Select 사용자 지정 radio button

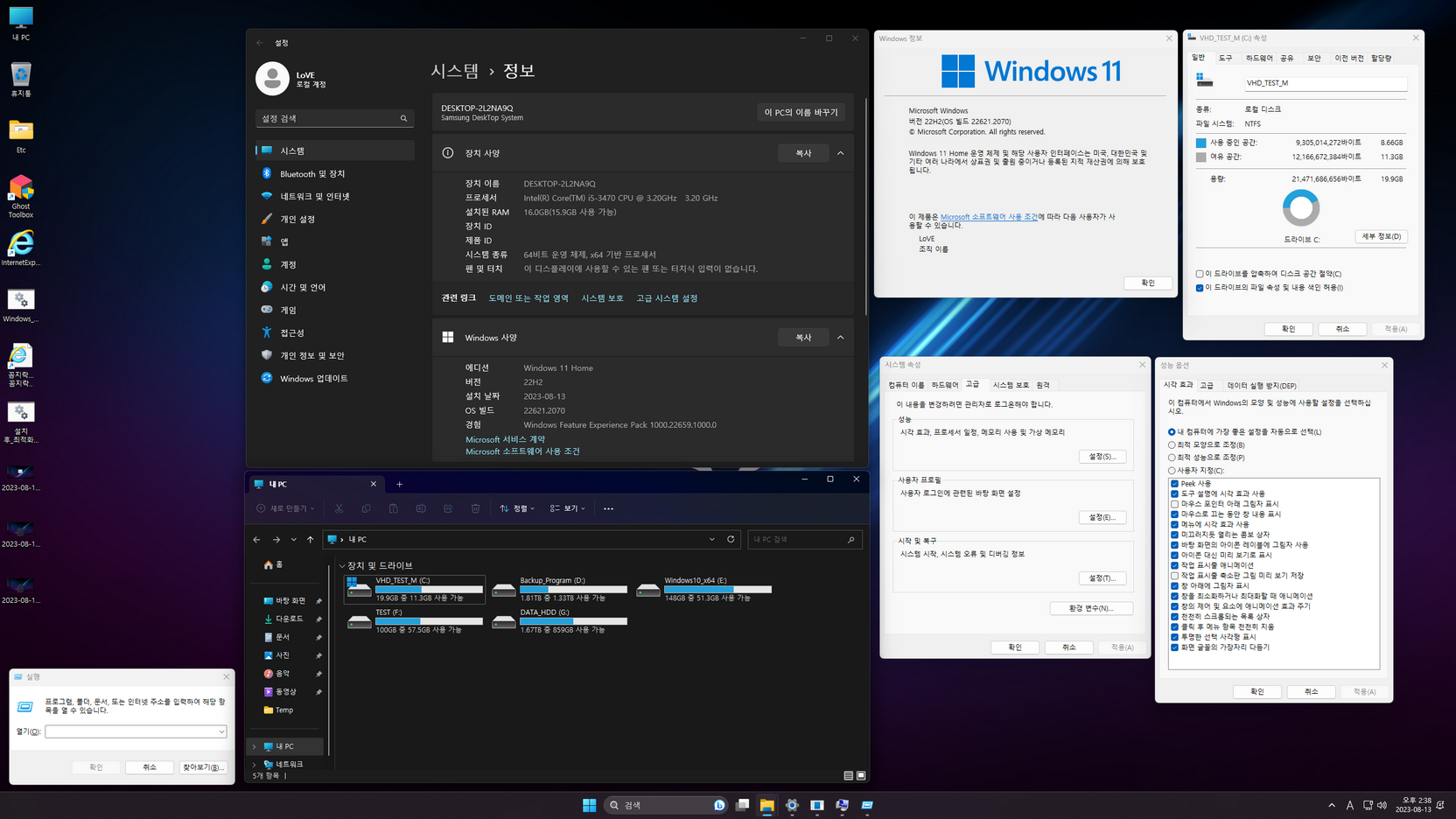[1172, 470]
